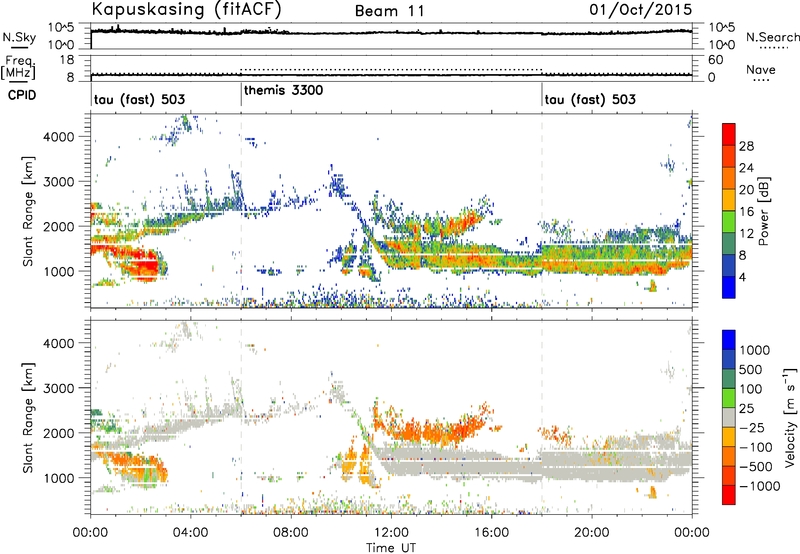Select the 16:00 time tick label
800x554 pixels.
491,533
